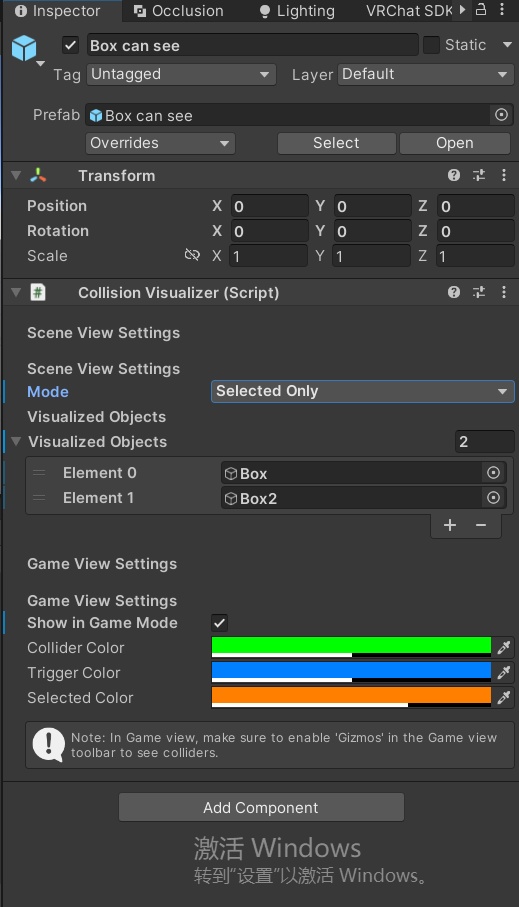Open the icon dropdown under the cube icon
Screen dimensions: 519x907
tap(40, 64)
